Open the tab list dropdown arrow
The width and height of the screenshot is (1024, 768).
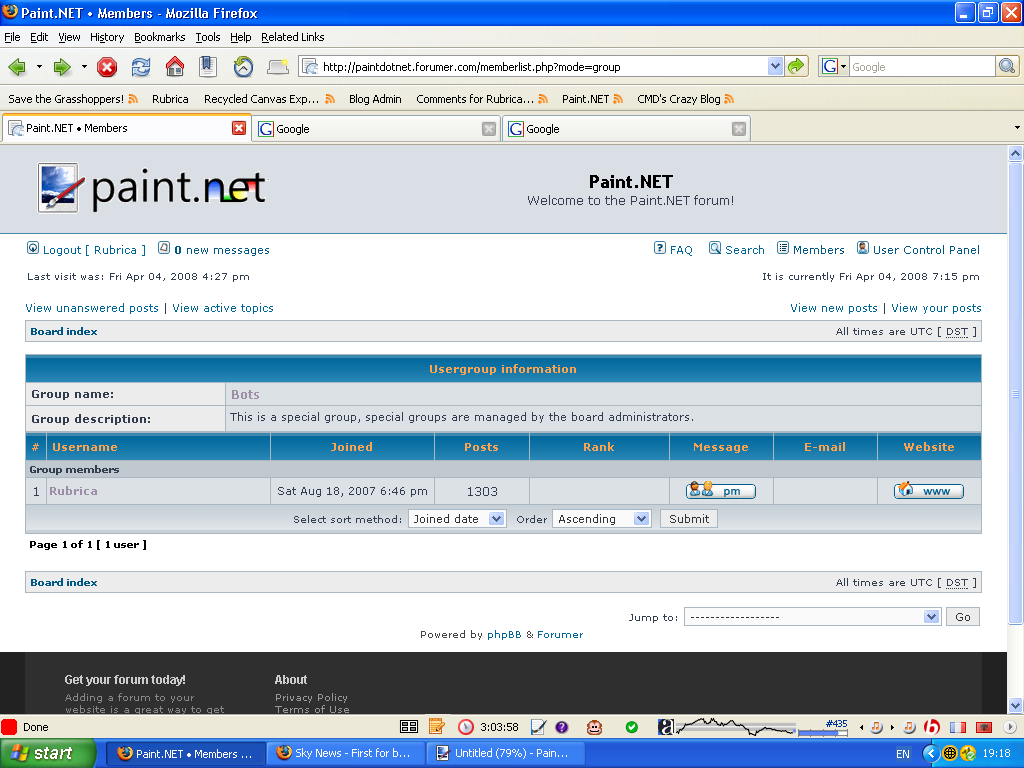pyautogui.click(x=1017, y=128)
